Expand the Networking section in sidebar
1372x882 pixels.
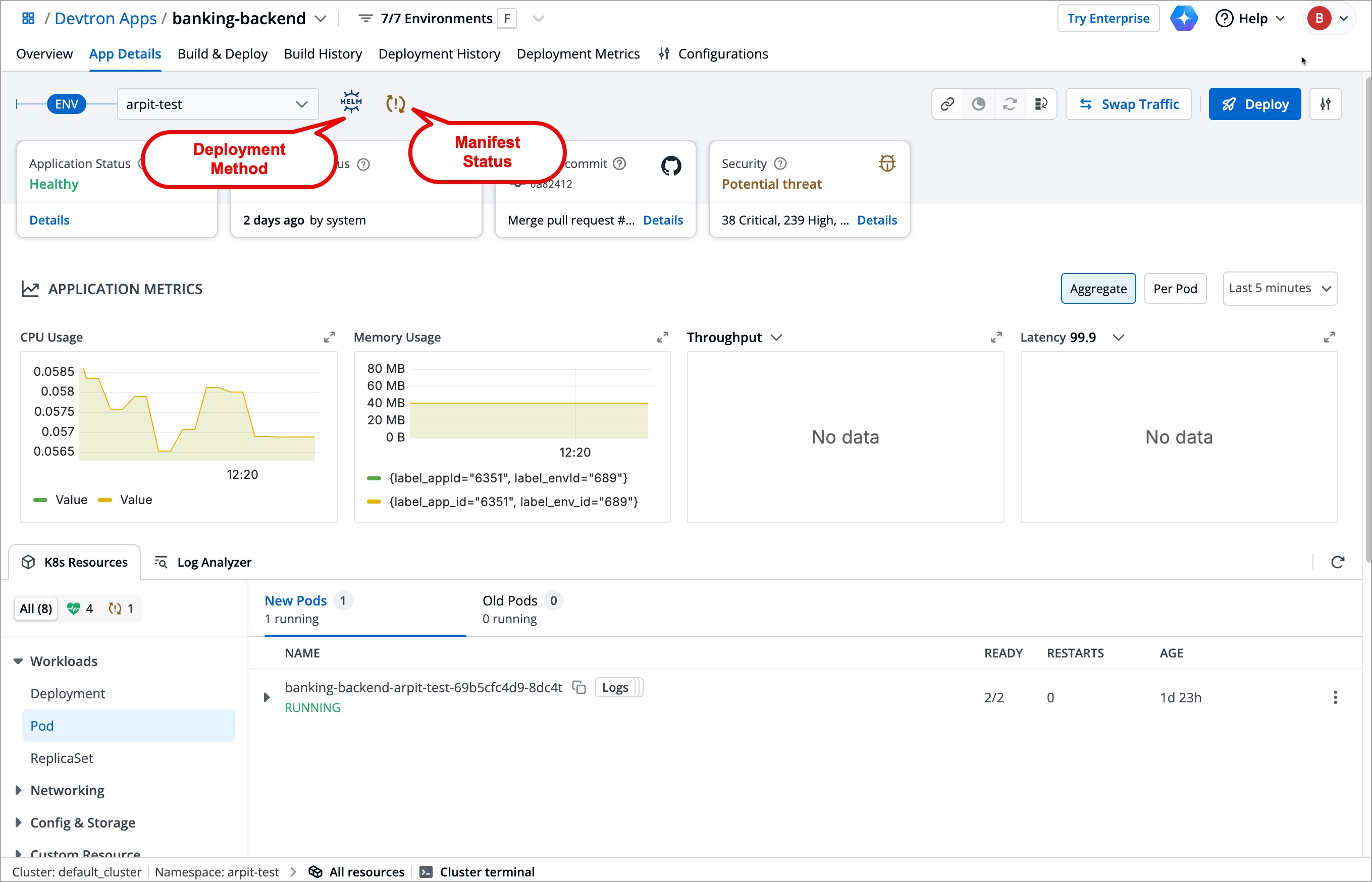(x=67, y=790)
